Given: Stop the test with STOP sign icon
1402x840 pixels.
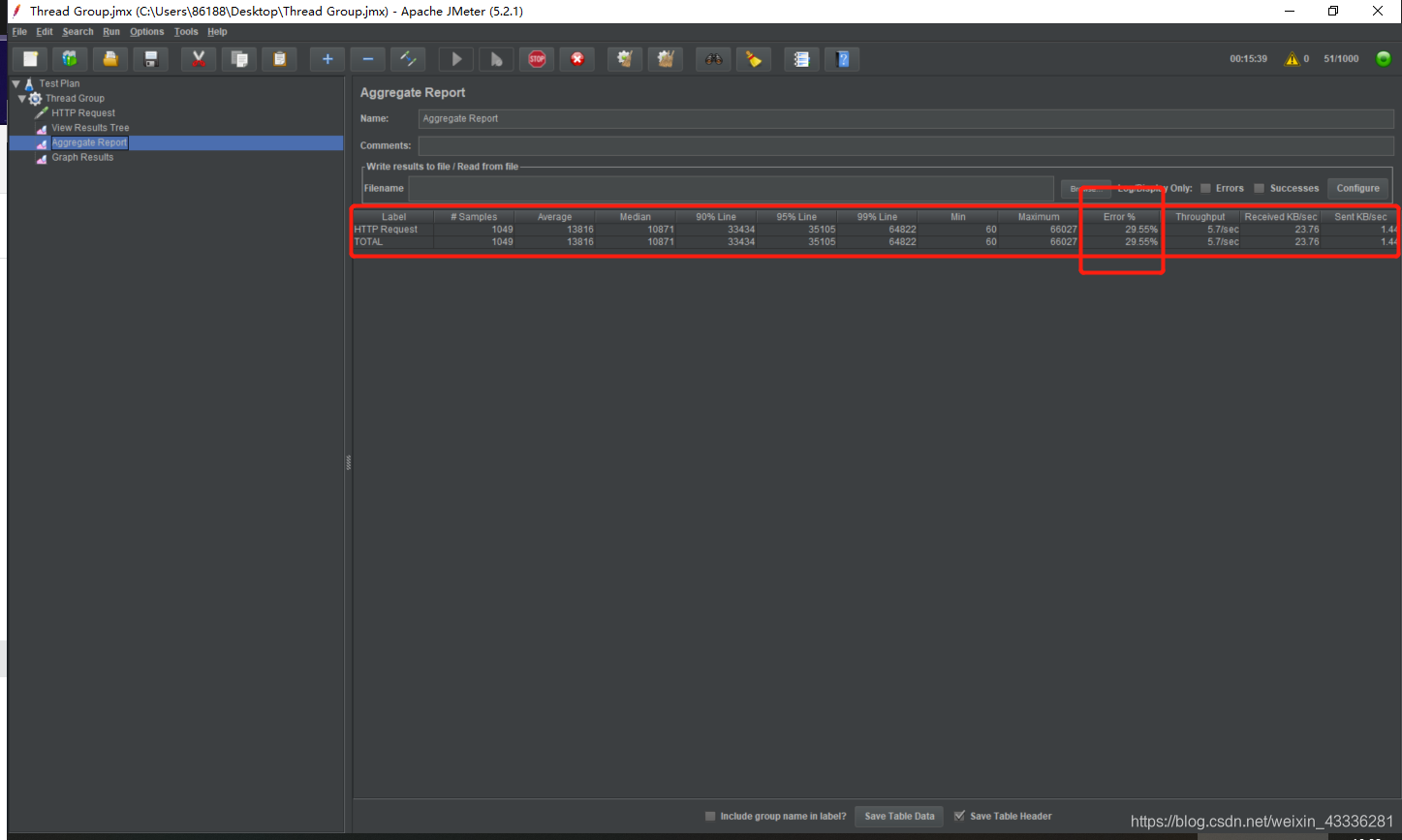Looking at the screenshot, I should [537, 59].
